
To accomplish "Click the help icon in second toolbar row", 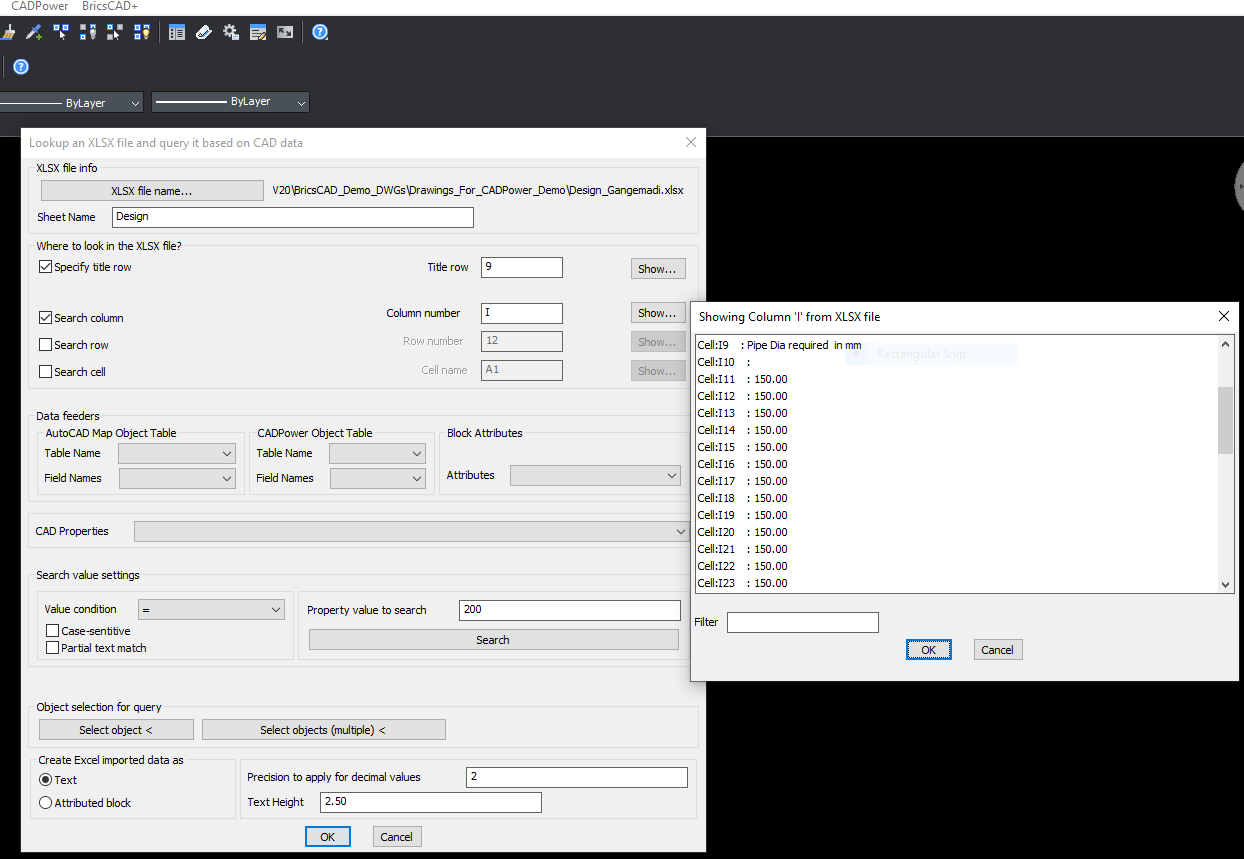I will (x=21, y=67).
